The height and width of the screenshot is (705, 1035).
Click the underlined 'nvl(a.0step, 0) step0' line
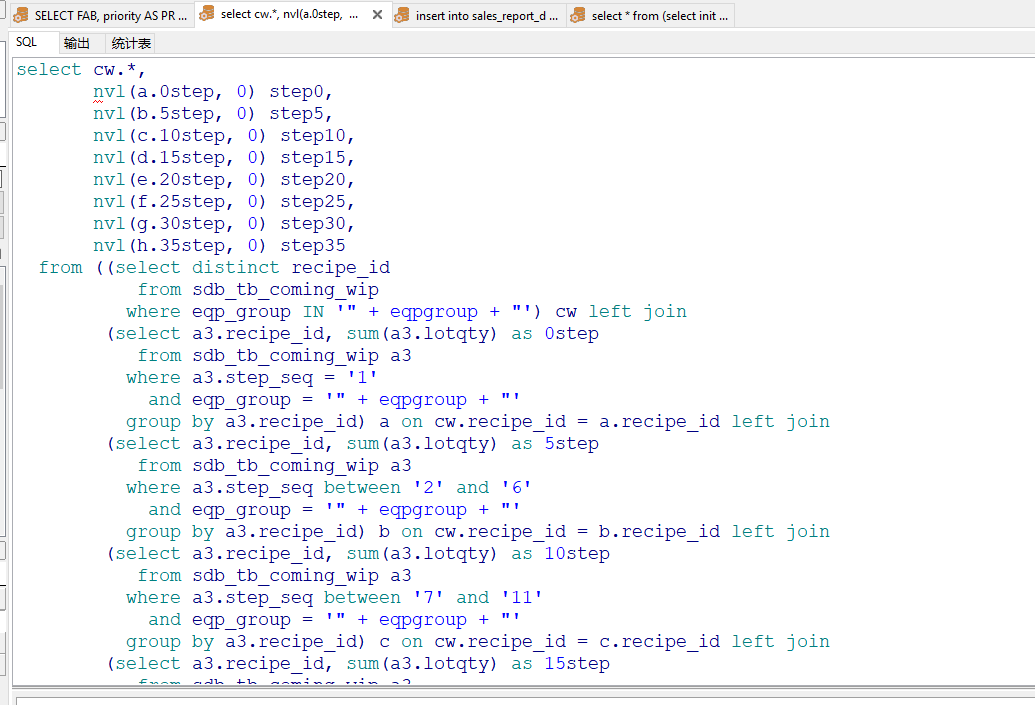coord(213,91)
